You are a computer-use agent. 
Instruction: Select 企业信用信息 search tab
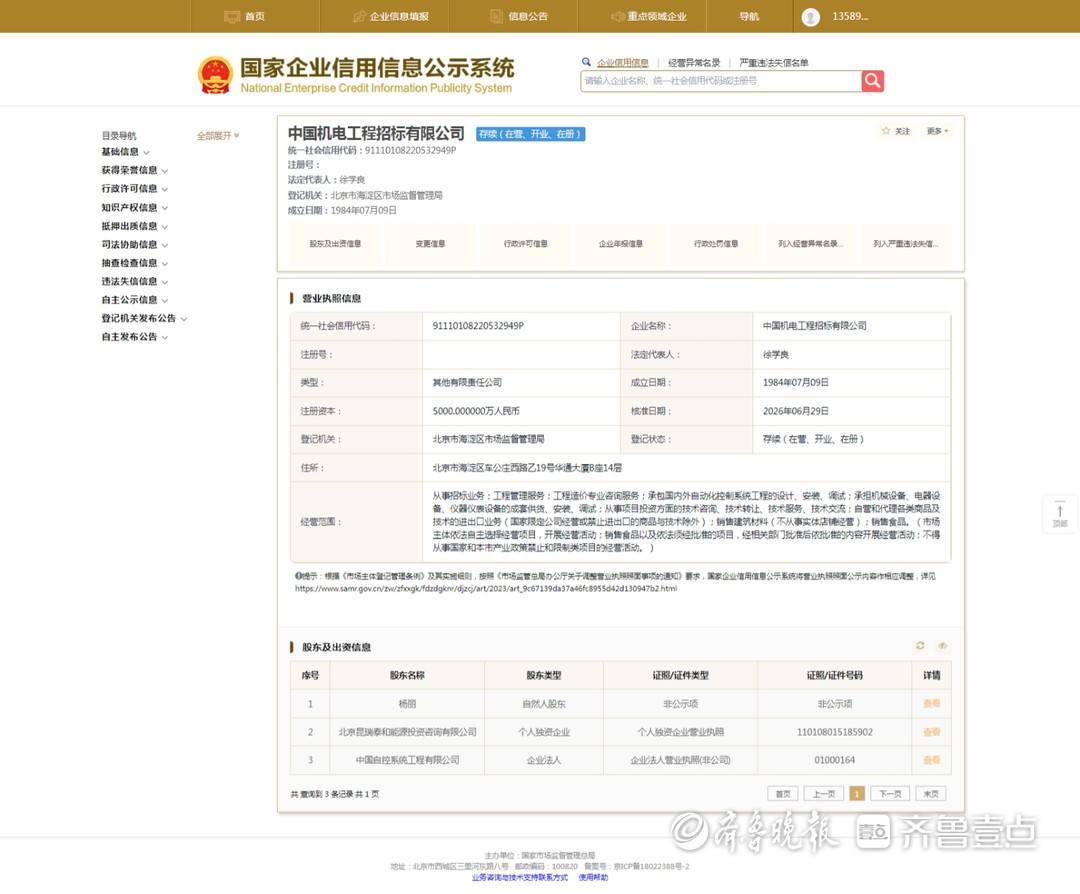pyautogui.click(x=623, y=63)
